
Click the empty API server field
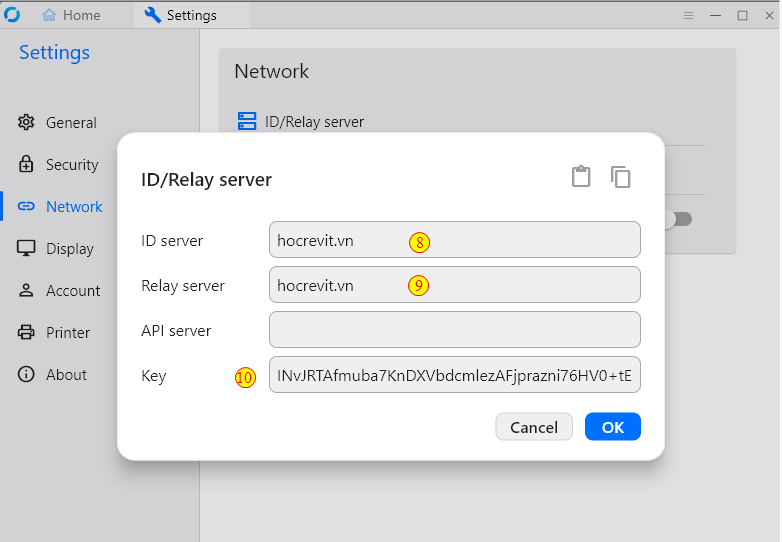pyautogui.click(x=455, y=330)
